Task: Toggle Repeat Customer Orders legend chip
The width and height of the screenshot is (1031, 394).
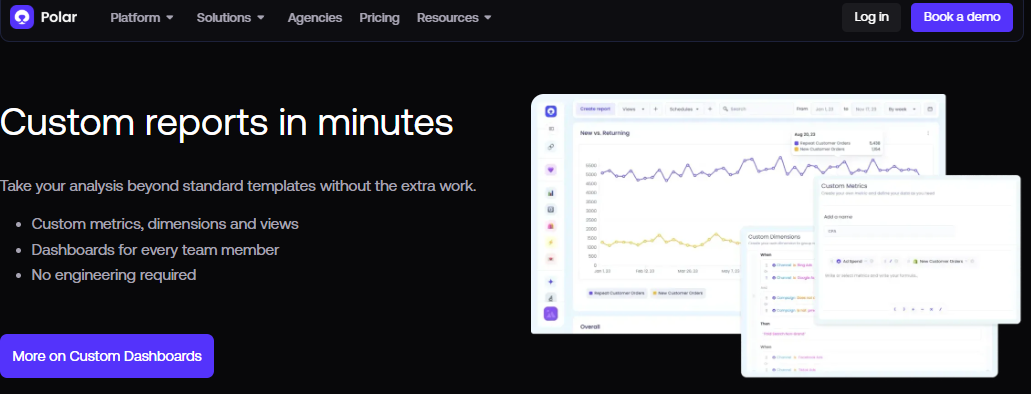Action: click(x=617, y=293)
